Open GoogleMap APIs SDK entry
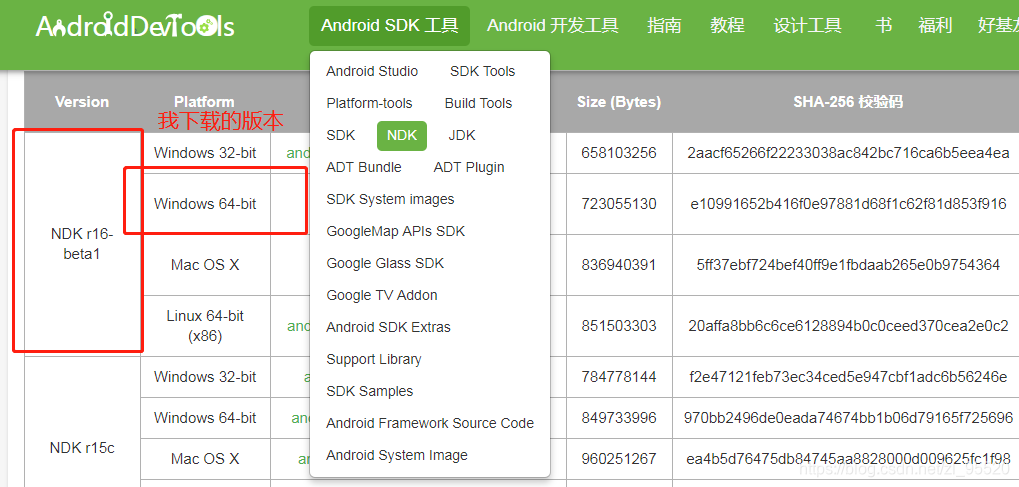The height and width of the screenshot is (487, 1019). pos(395,231)
